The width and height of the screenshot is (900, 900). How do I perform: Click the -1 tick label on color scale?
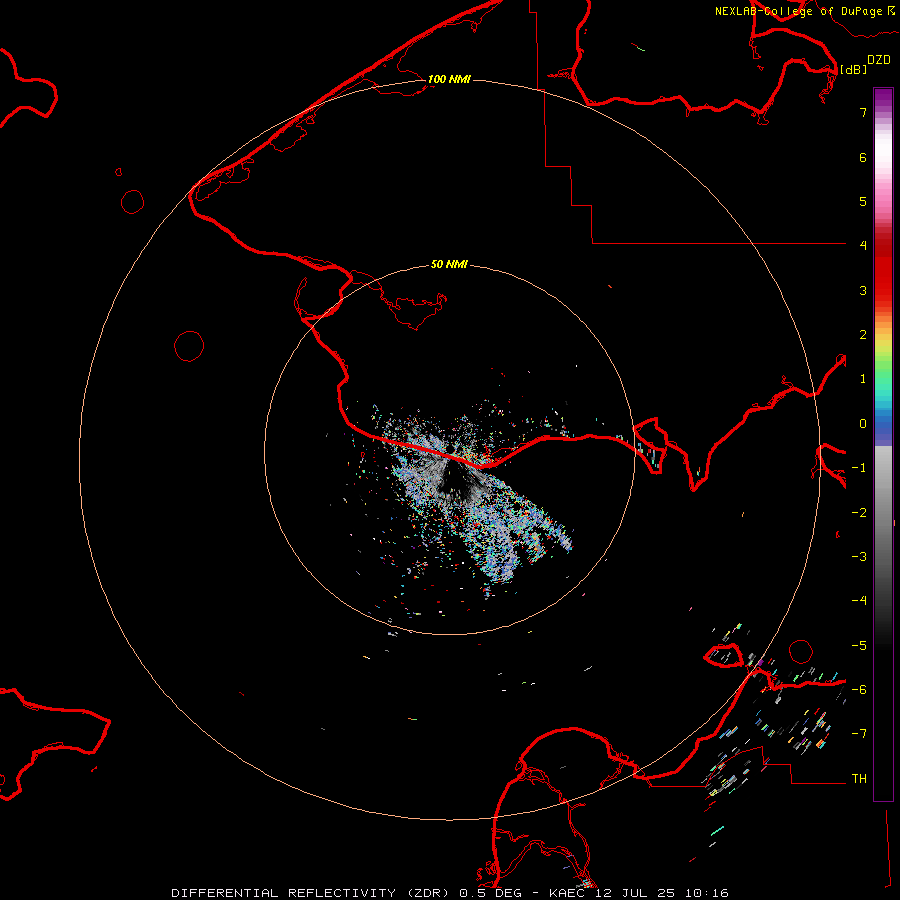point(859,468)
